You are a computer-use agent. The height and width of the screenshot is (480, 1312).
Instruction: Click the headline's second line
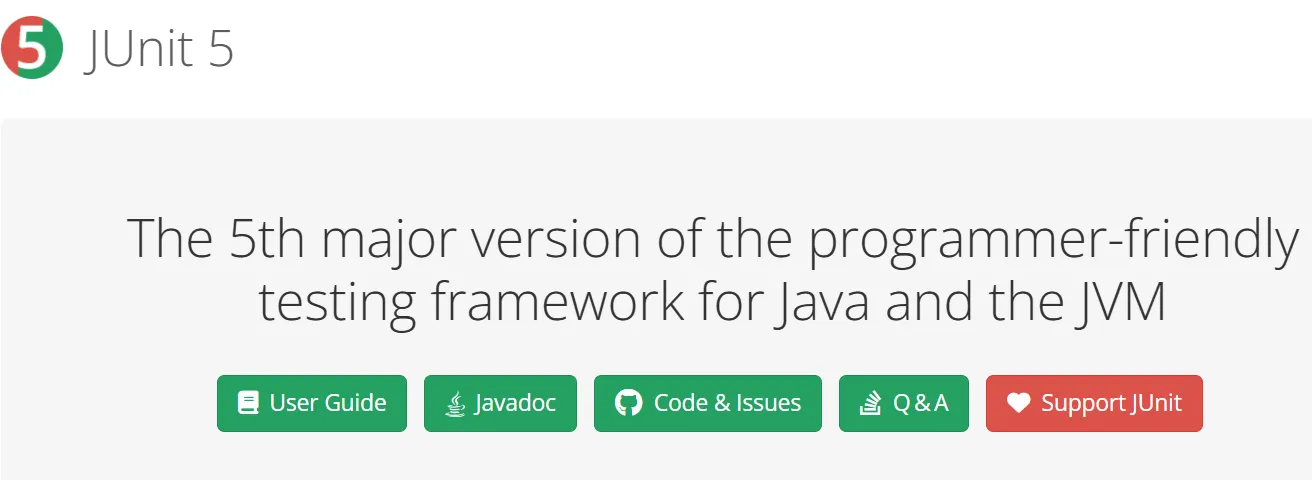coord(712,302)
